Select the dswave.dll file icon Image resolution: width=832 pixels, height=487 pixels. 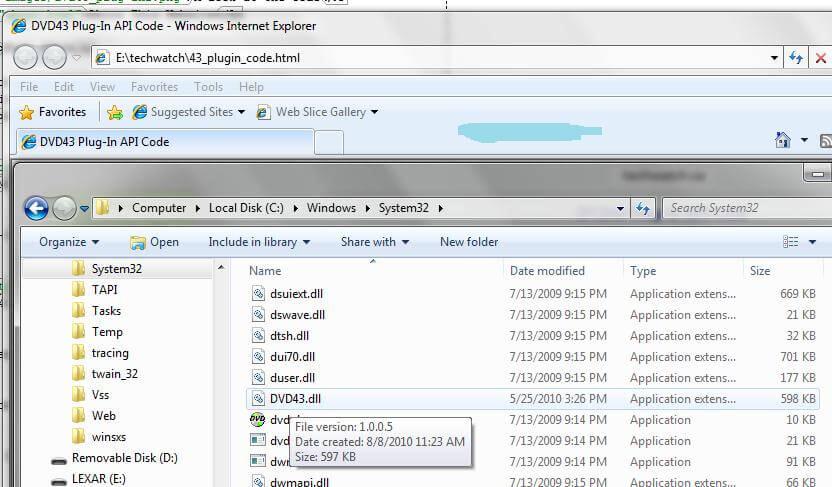[258, 315]
